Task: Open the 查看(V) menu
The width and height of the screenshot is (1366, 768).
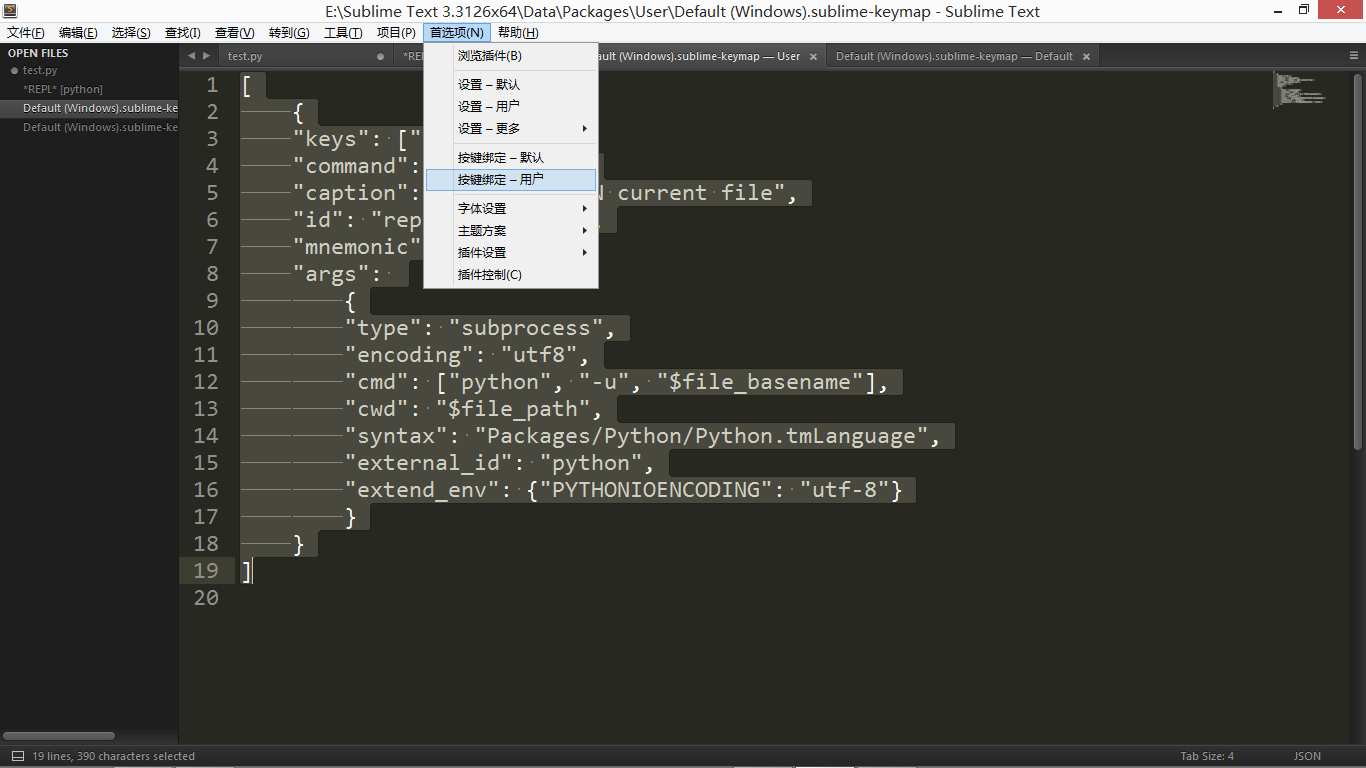Action: [x=235, y=33]
